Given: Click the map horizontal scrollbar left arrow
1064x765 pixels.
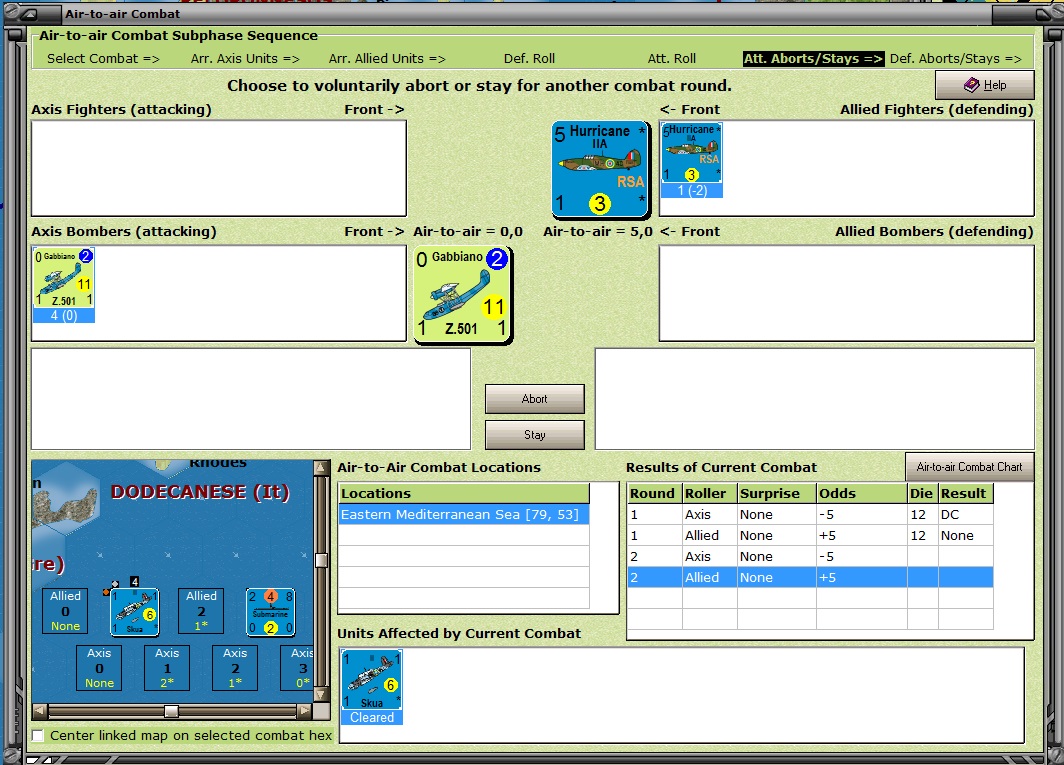Looking at the screenshot, I should pyautogui.click(x=40, y=711).
